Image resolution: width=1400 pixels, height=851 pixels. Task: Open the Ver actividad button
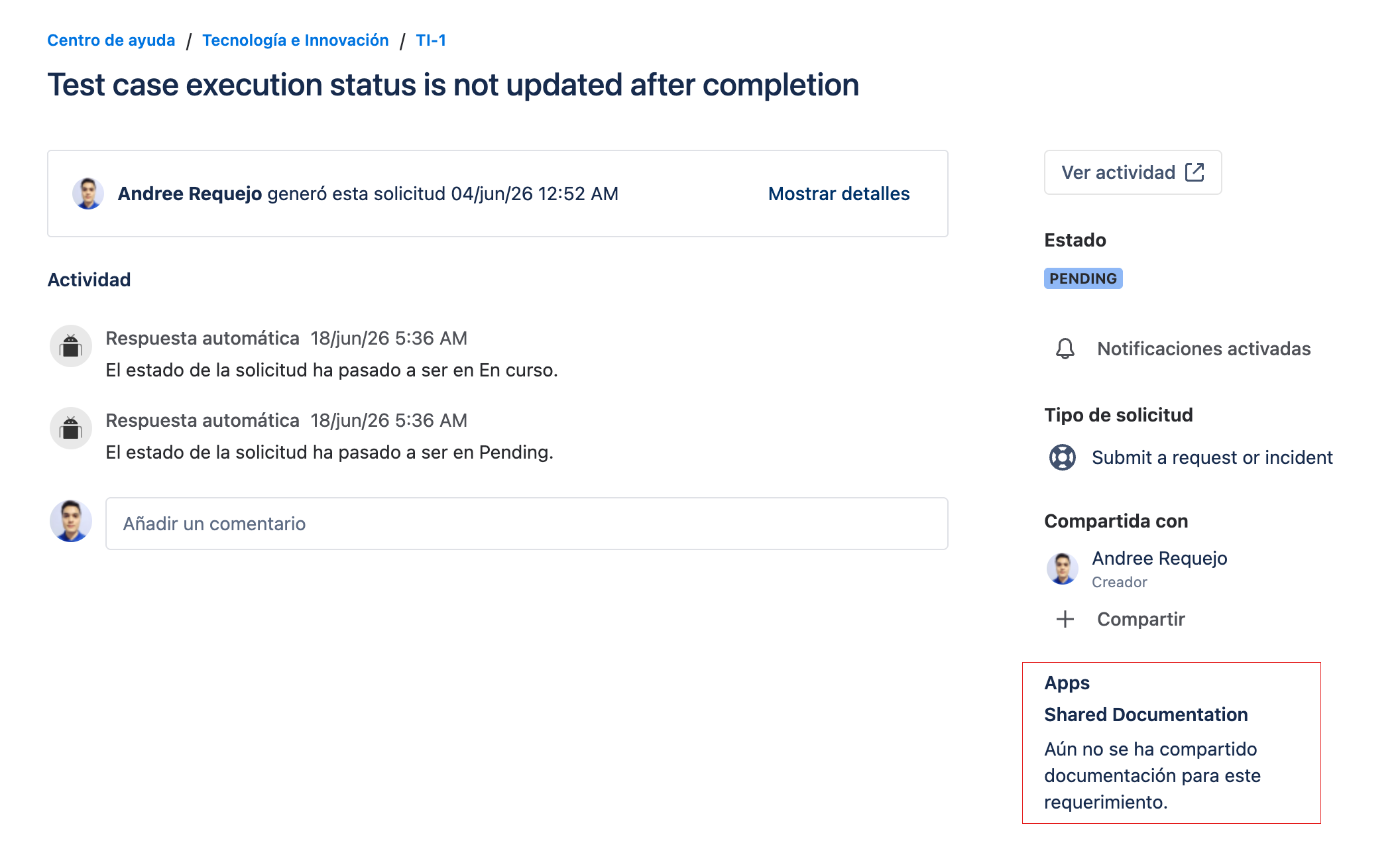coord(1133,172)
